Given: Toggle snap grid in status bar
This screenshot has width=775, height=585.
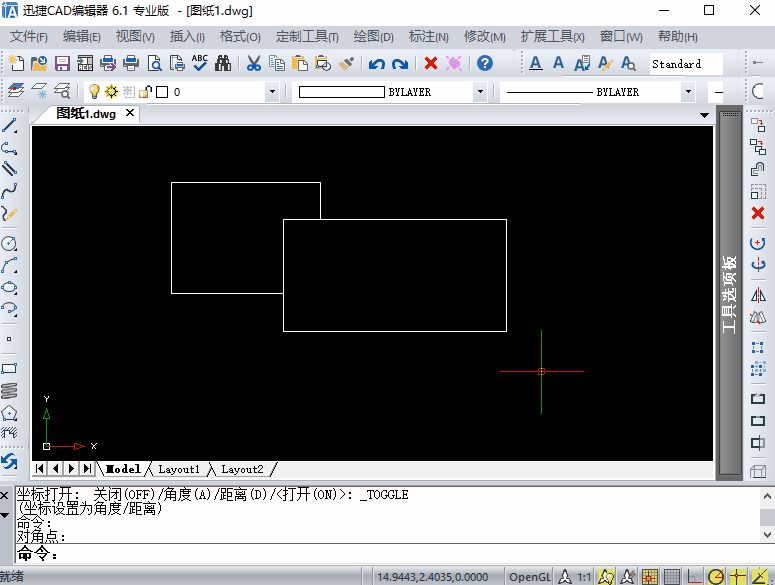Looking at the screenshot, I should coord(649,577).
